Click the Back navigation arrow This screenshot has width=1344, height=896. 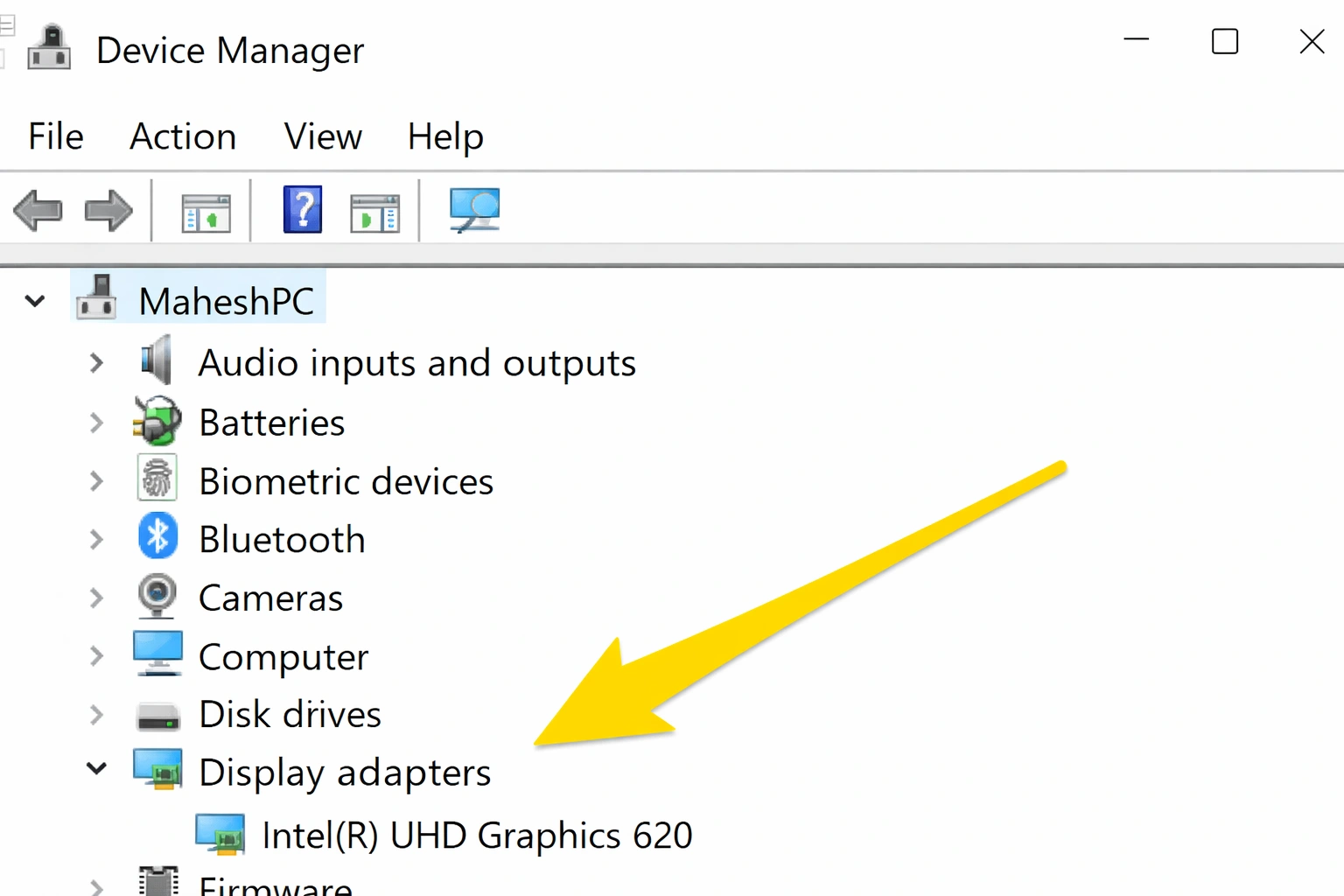[38, 210]
